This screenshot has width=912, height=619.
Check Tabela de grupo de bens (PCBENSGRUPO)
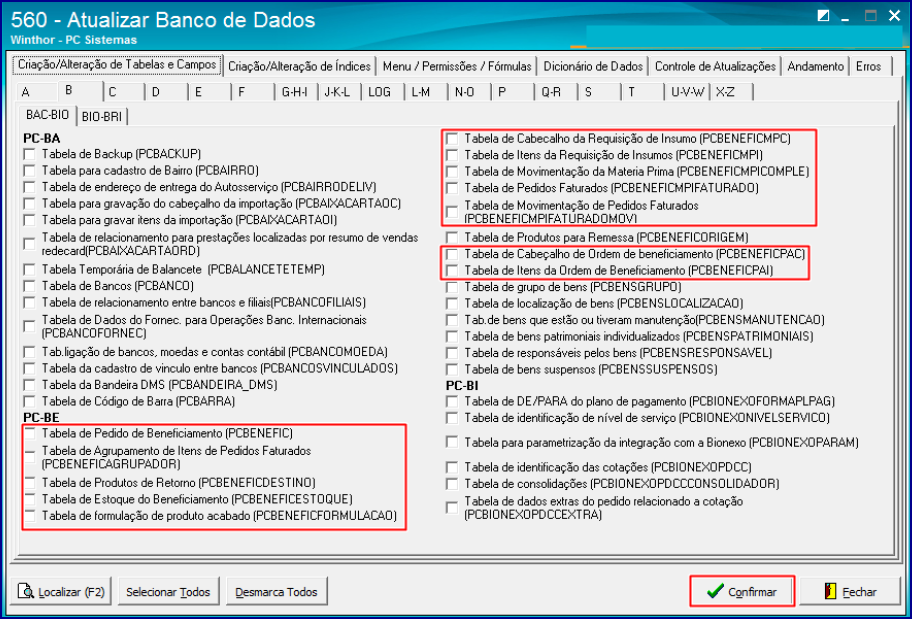[452, 287]
